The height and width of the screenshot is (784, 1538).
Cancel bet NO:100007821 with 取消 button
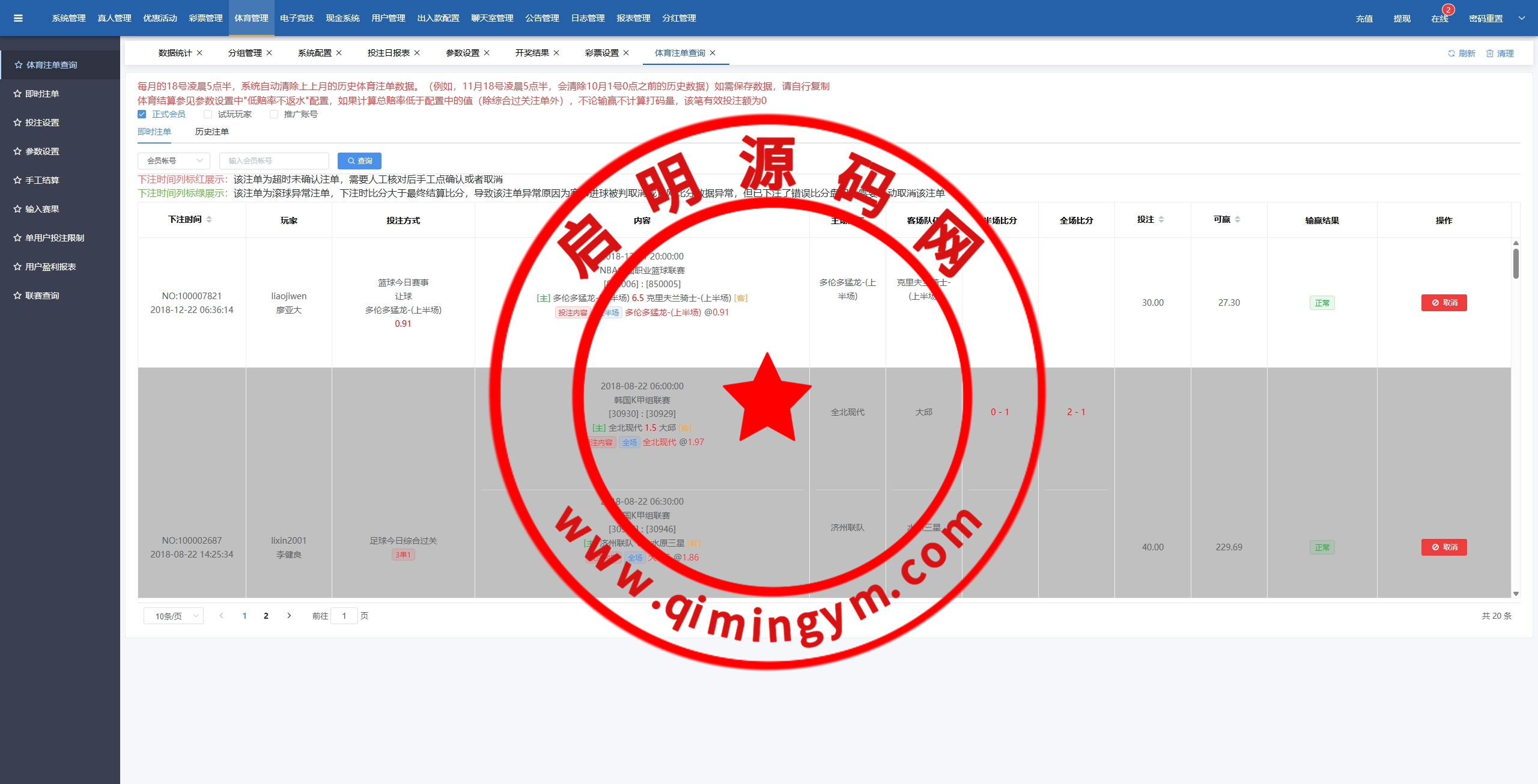pos(1444,303)
